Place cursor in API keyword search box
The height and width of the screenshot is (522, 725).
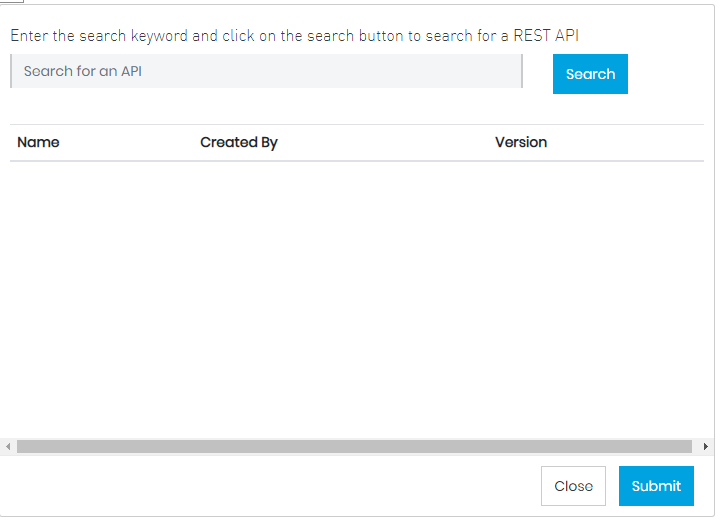tap(266, 71)
